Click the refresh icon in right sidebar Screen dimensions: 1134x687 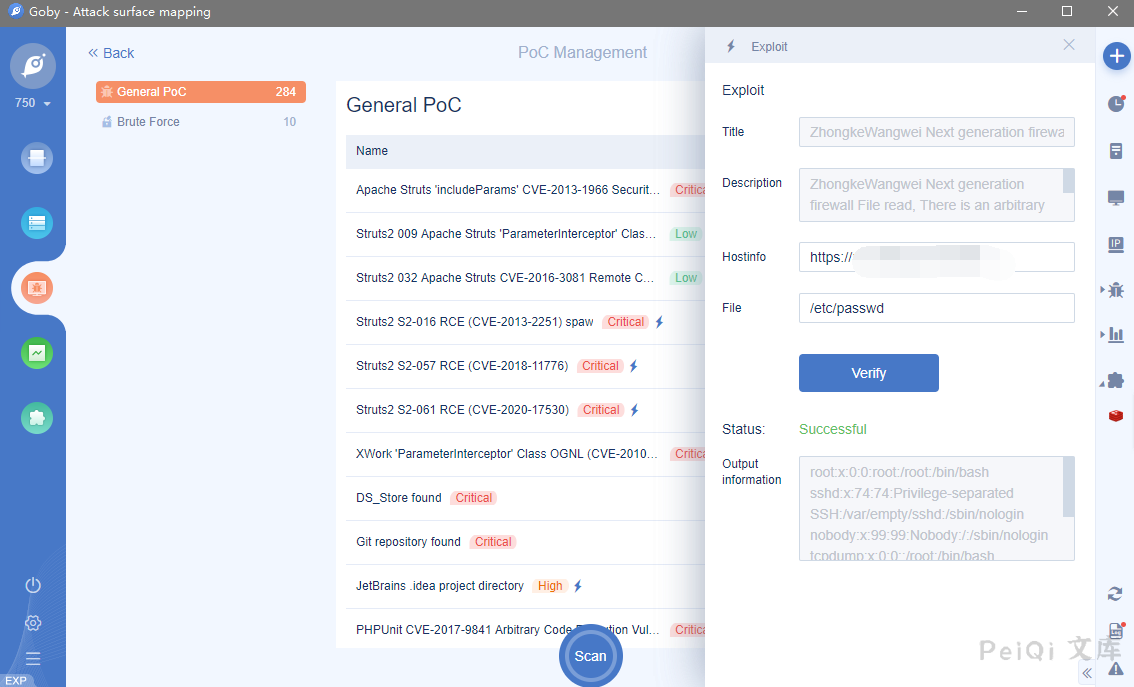pos(1116,594)
